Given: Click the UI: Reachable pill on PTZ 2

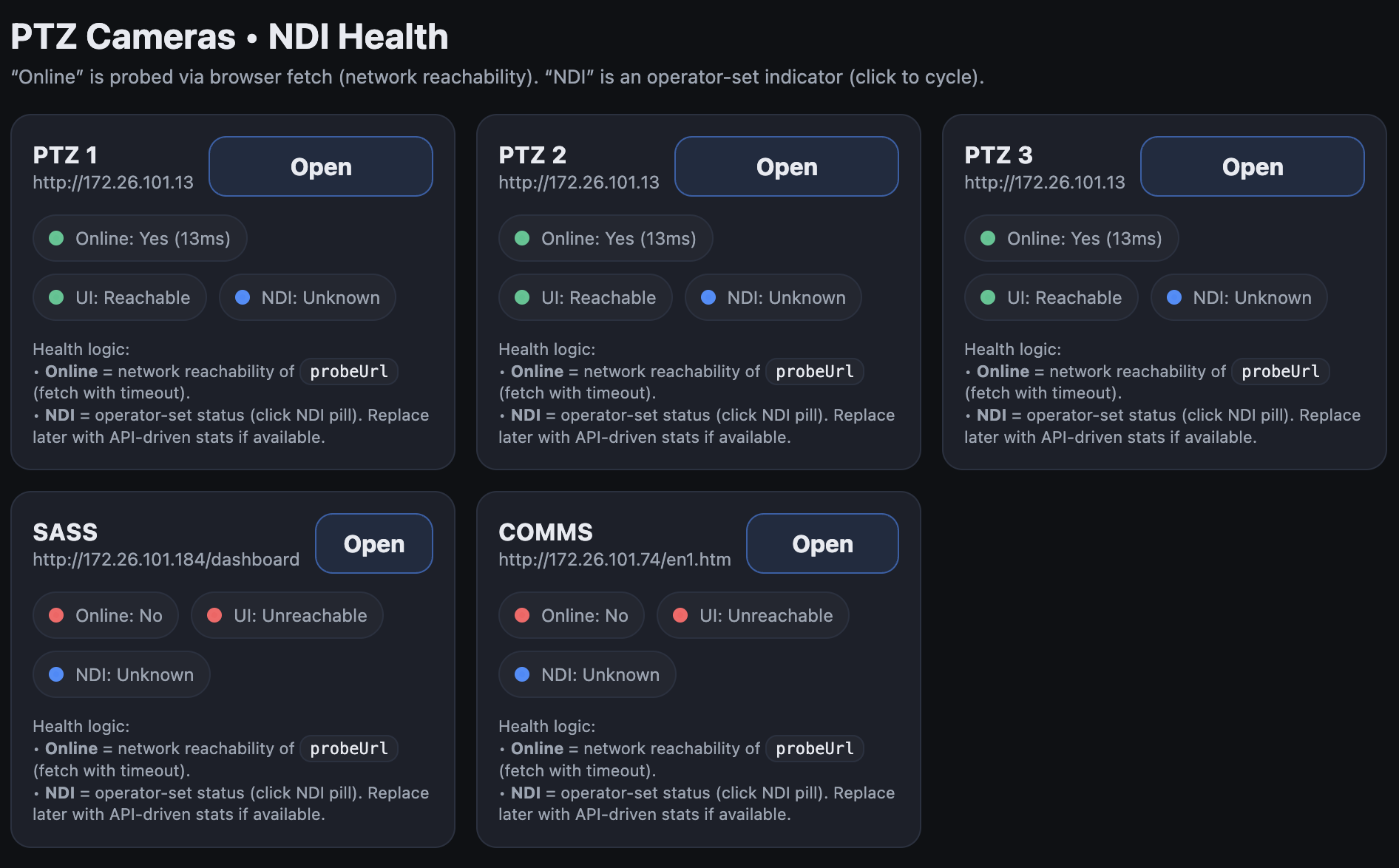Looking at the screenshot, I should pos(585,297).
